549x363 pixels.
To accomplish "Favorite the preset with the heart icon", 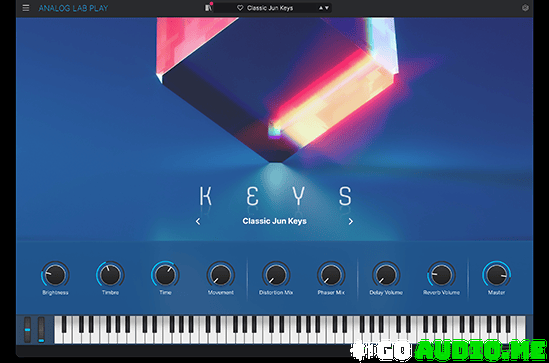I will (x=240, y=8).
